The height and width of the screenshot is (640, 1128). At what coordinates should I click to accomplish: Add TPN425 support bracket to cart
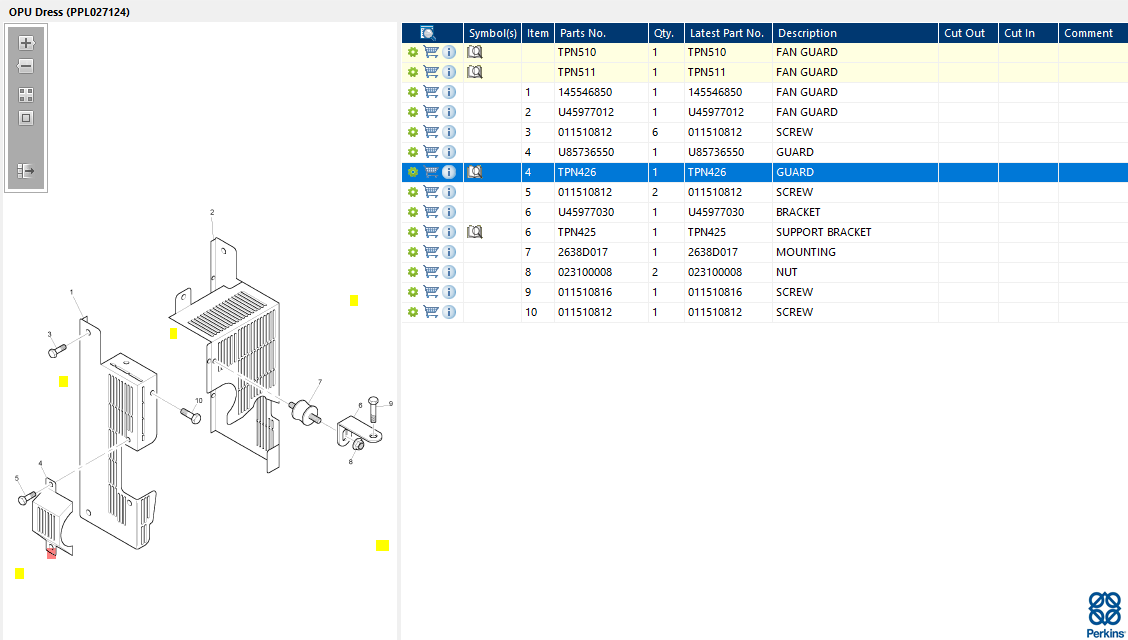[431, 232]
